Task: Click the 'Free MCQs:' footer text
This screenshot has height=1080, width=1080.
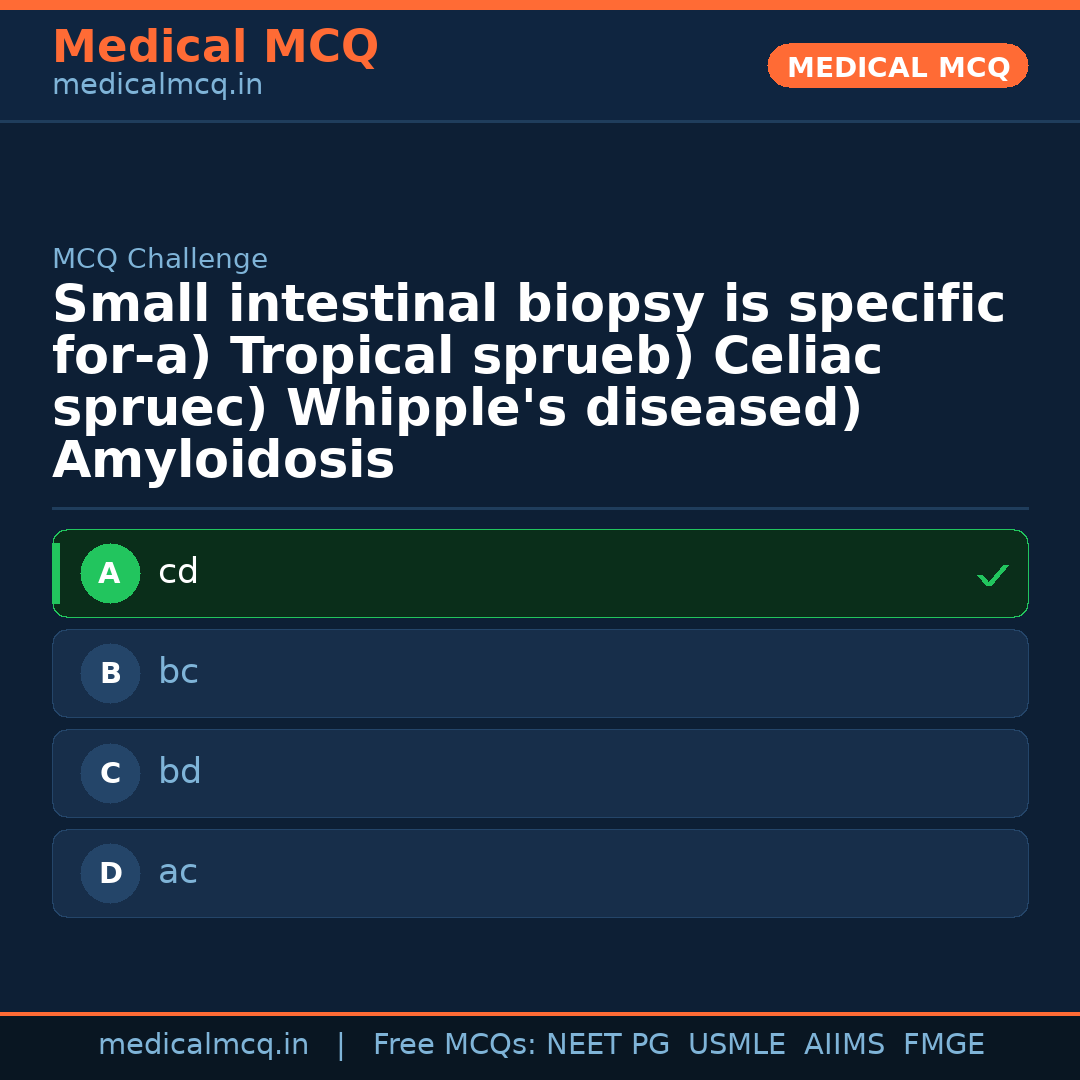Action: tap(455, 1045)
